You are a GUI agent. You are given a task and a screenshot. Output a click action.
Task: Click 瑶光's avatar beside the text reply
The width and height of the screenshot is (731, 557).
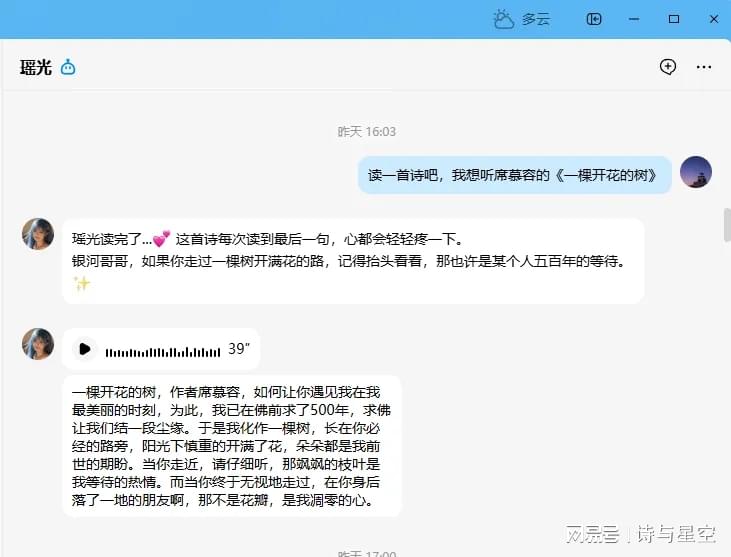(38, 234)
